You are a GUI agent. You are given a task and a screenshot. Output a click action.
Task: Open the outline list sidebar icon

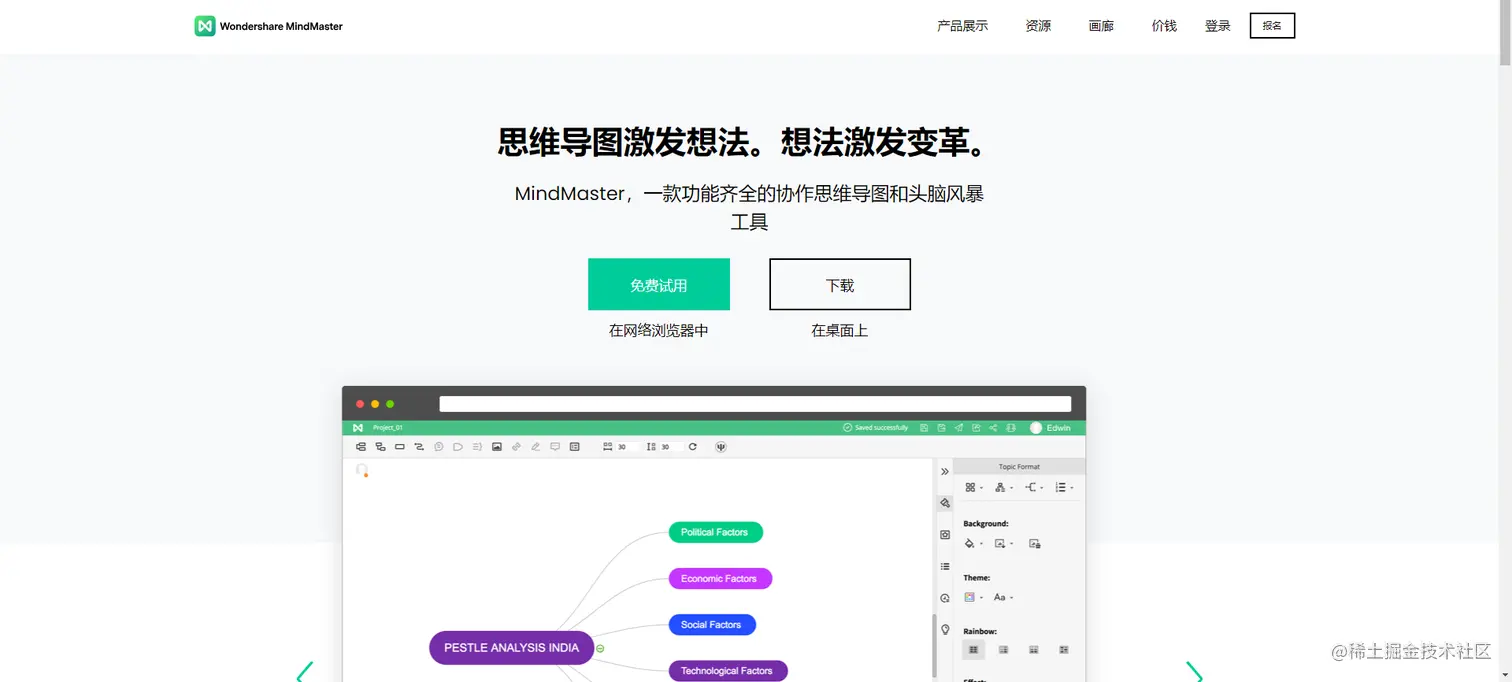(x=945, y=566)
